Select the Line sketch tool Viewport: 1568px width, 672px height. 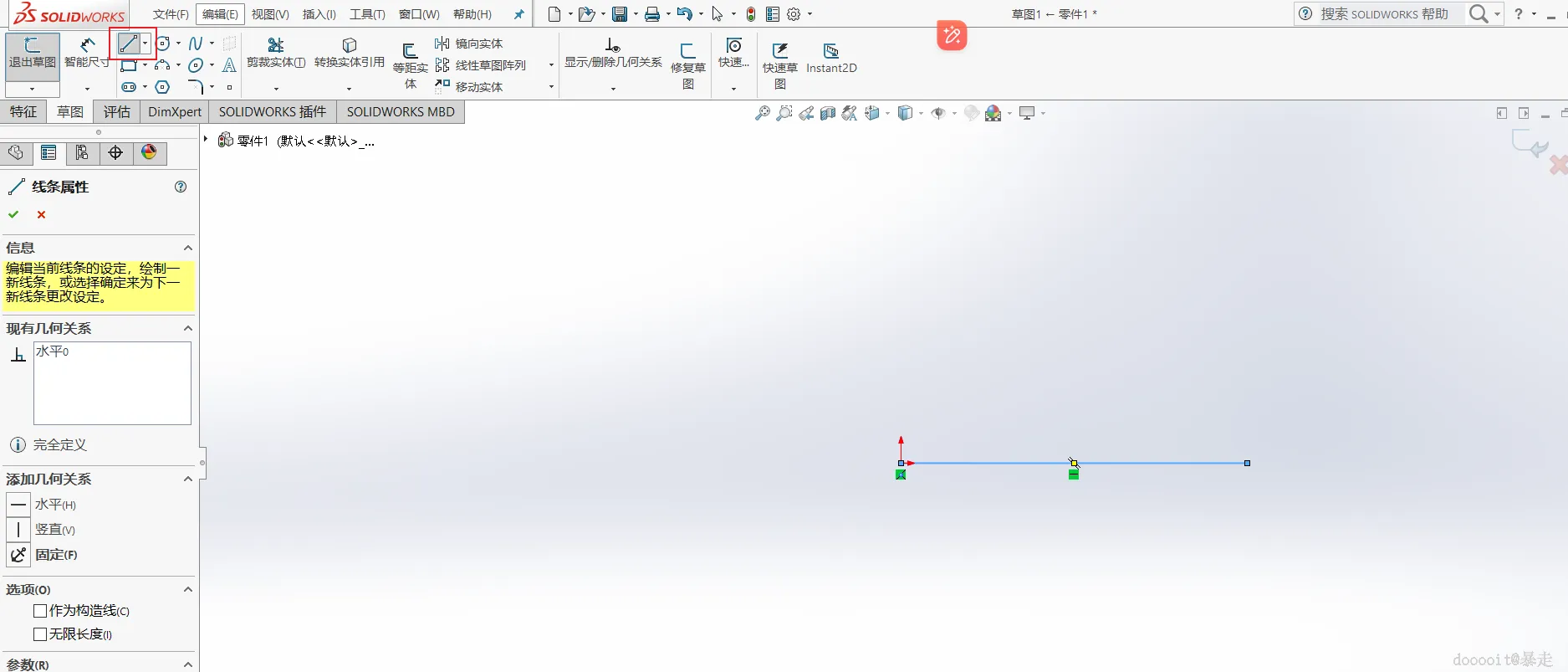point(128,44)
